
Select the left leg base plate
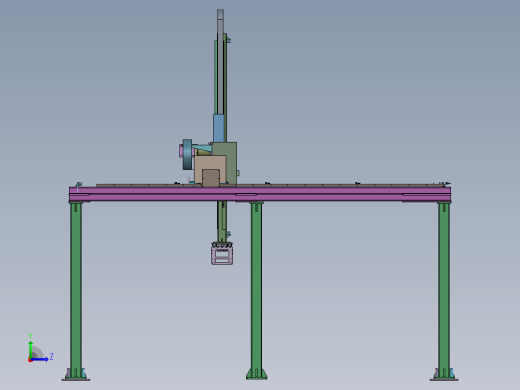76,379
